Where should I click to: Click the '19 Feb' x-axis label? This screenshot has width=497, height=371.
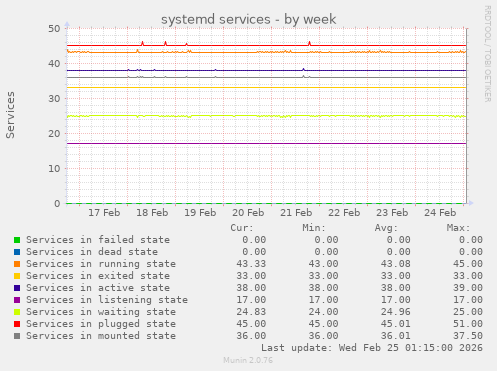(200, 213)
